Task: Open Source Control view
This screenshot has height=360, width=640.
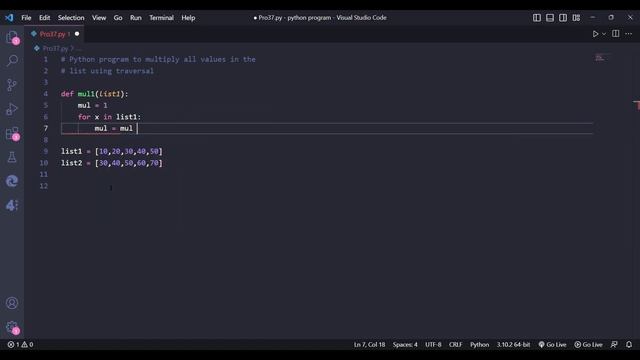Action: pyautogui.click(x=12, y=85)
